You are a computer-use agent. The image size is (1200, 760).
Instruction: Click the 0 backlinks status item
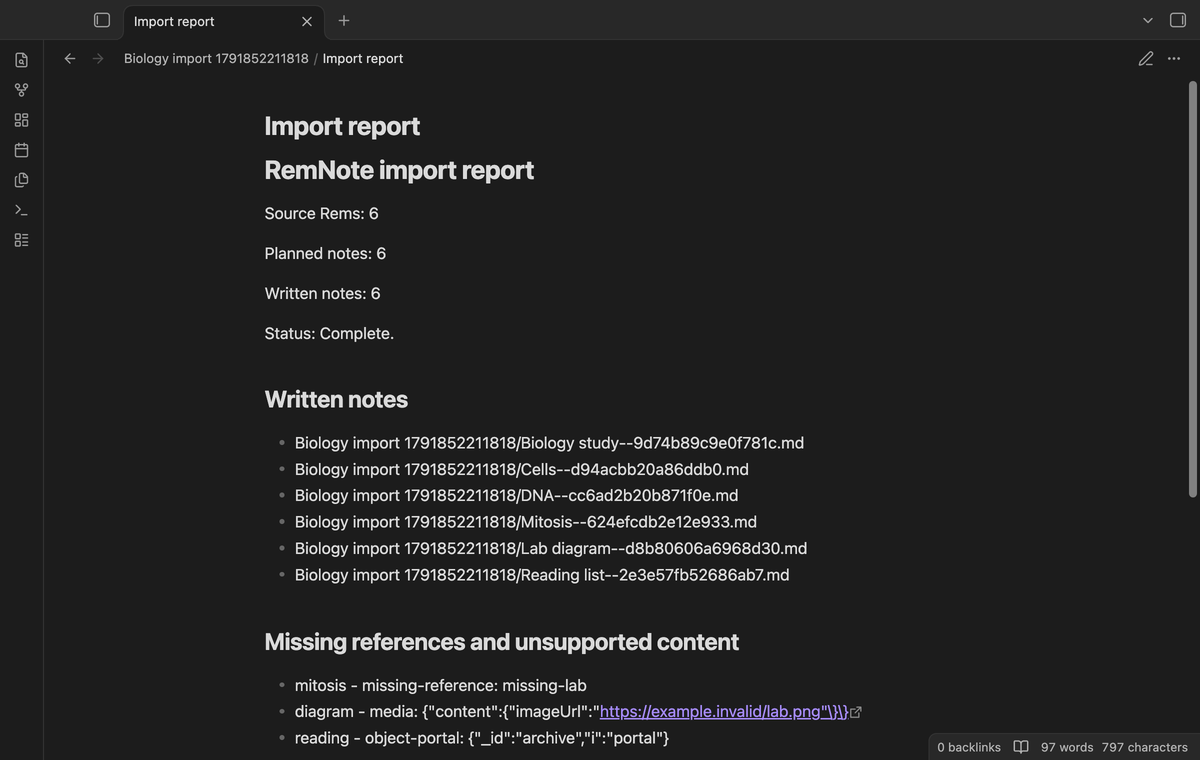pos(969,747)
